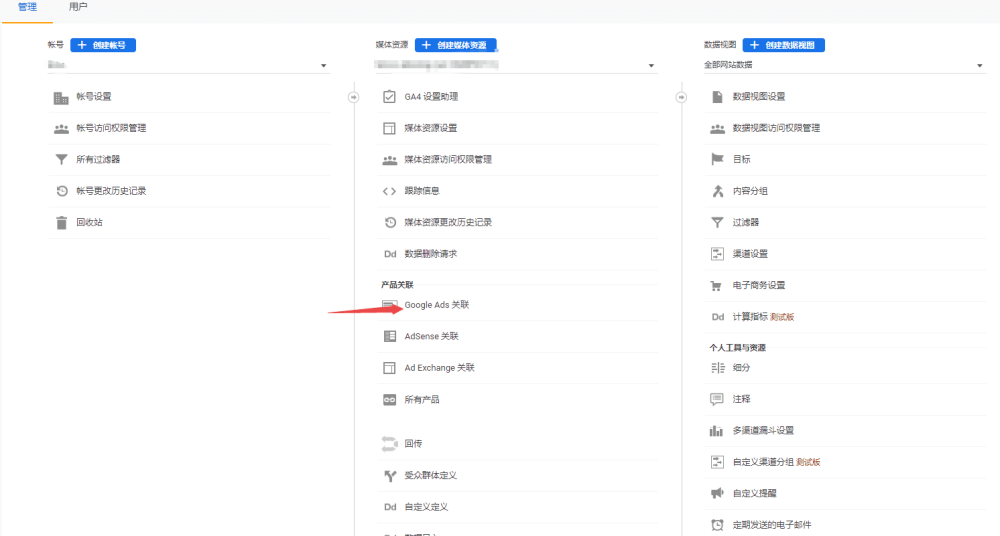Open the 媒体资源 property selector dropdown

516,66
